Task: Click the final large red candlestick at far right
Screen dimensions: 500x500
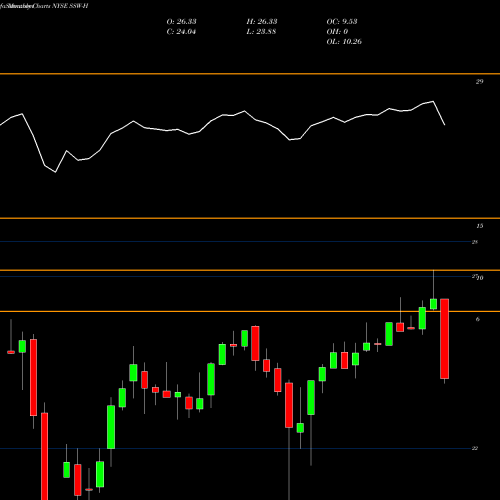Action: tap(444, 339)
